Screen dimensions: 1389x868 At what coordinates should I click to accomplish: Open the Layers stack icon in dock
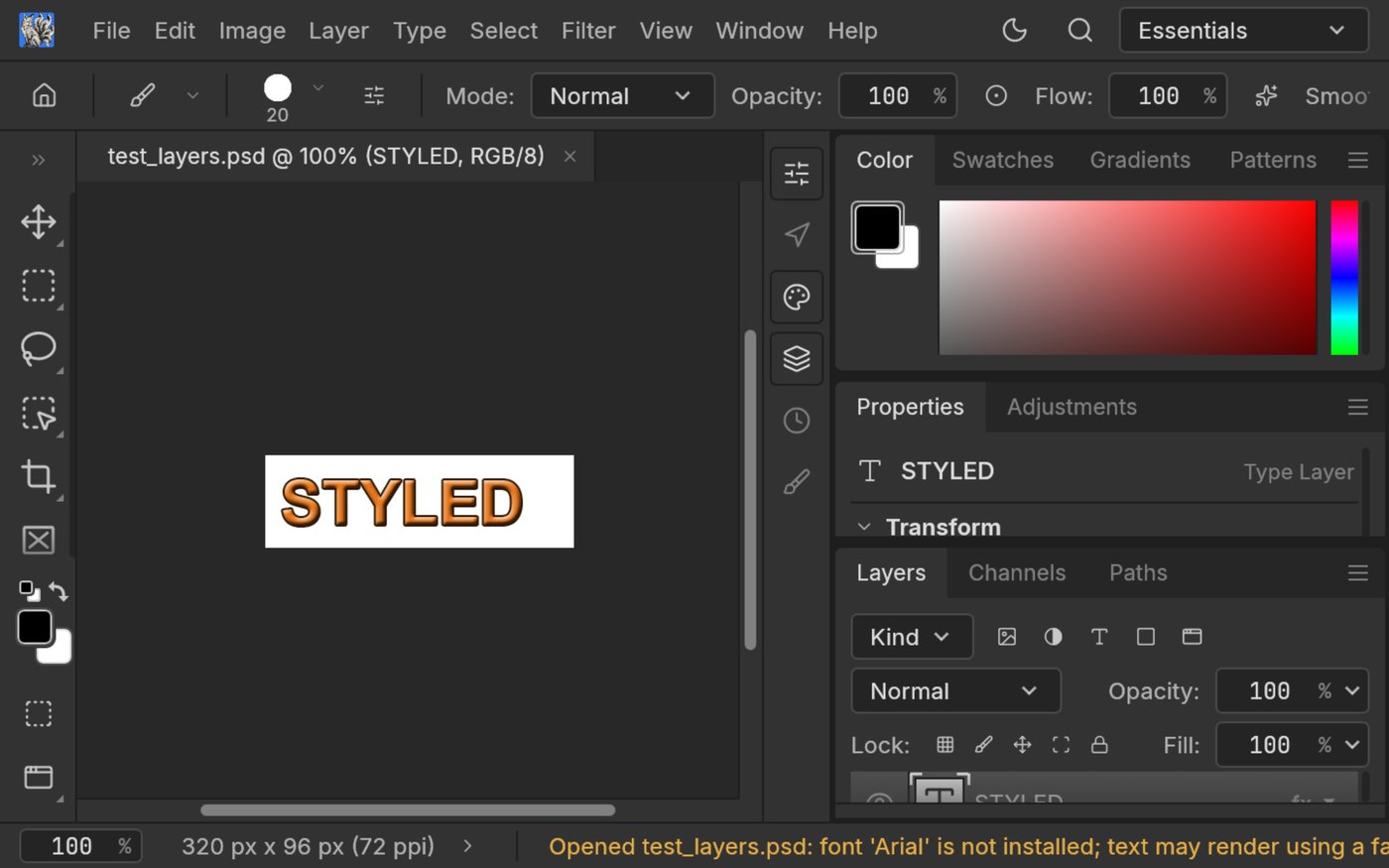point(797,358)
